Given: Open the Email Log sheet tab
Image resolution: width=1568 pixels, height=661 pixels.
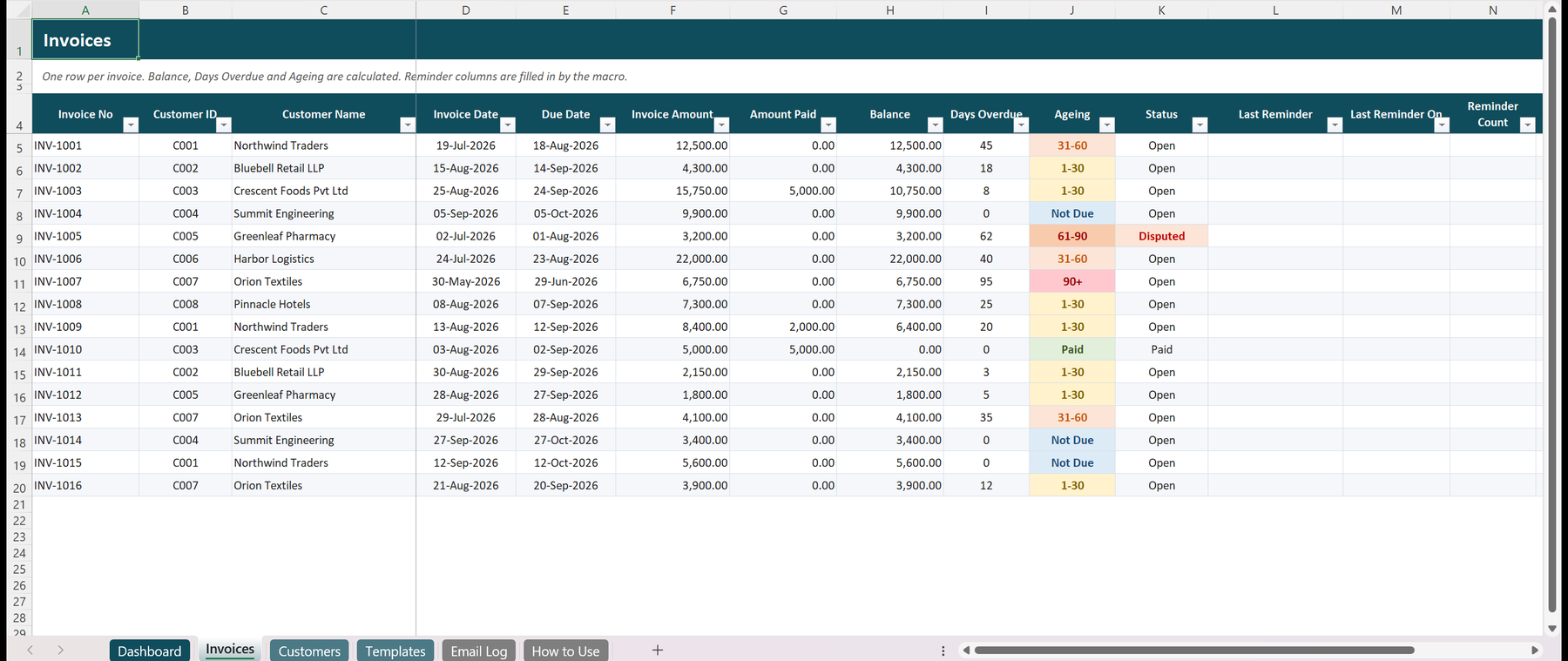Looking at the screenshot, I should click(x=478, y=651).
